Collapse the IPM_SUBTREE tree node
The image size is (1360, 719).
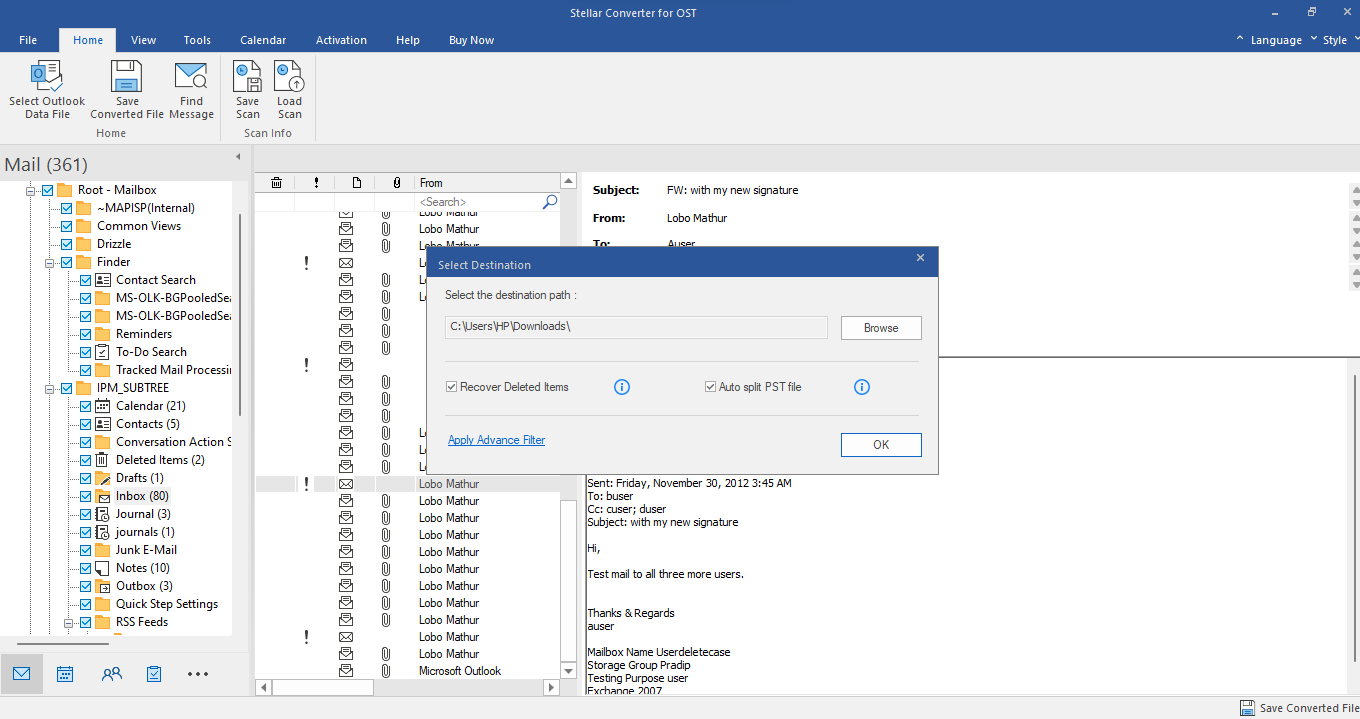49,388
